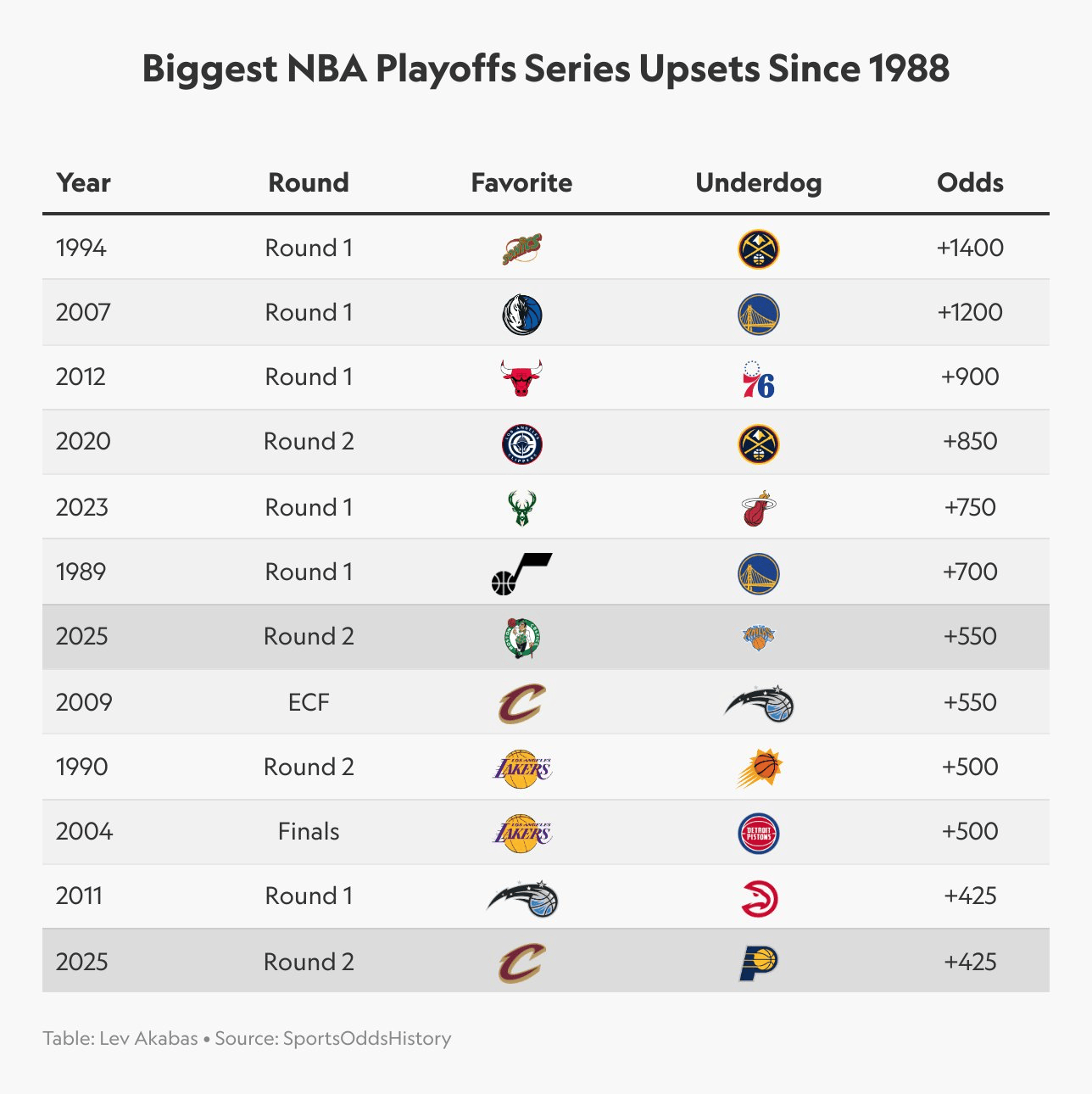The width and height of the screenshot is (1092, 1094).
Task: Click the Philadelphia 76ers logo
Action: (x=758, y=379)
